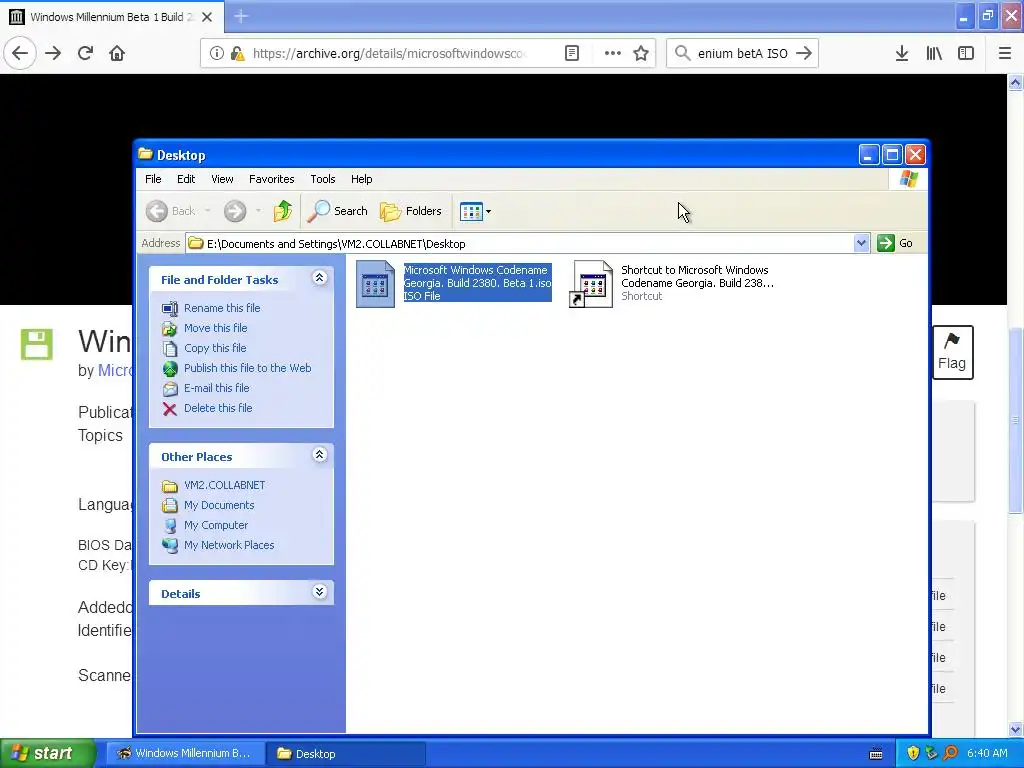Open the Back history dropdown arrow
The width and height of the screenshot is (1024, 768).
click(208, 211)
